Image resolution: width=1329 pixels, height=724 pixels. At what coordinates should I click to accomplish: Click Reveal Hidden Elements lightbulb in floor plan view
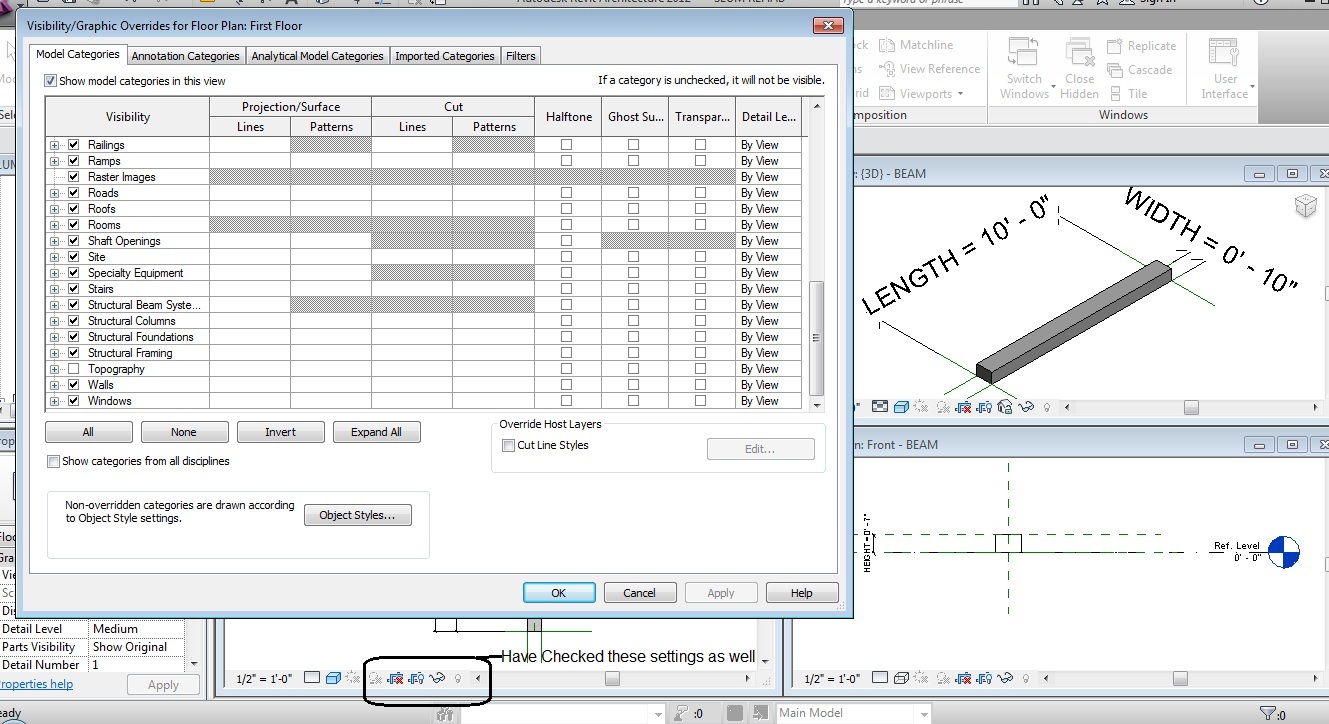pos(458,678)
